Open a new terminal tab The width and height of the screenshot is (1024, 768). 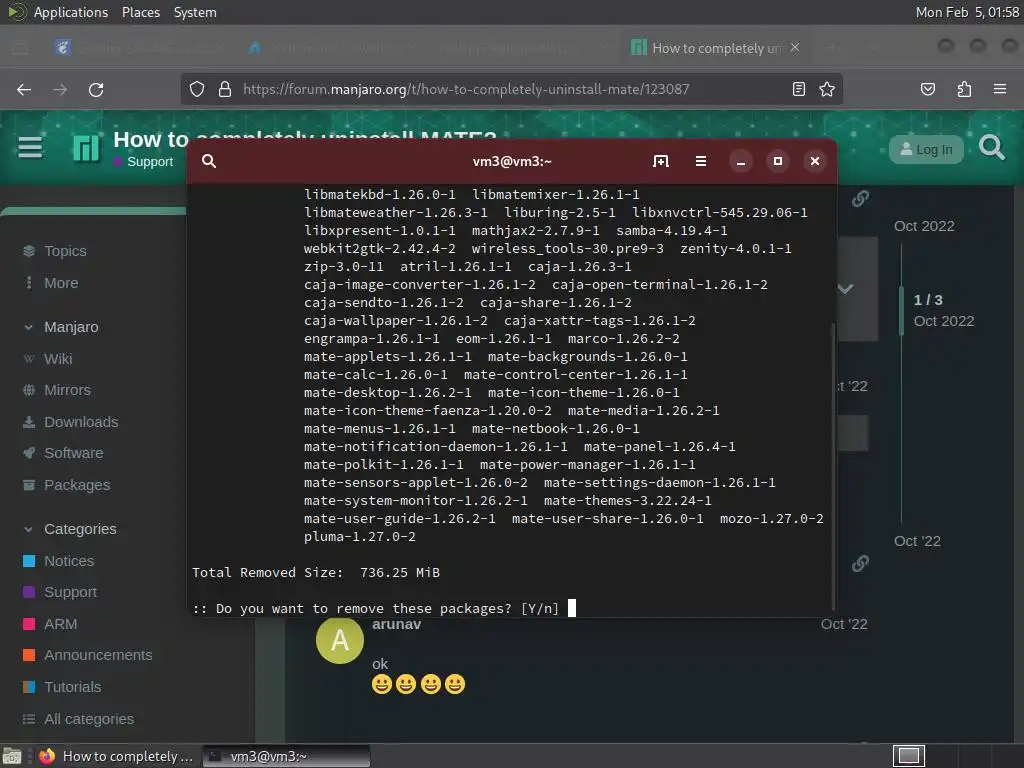coord(661,161)
